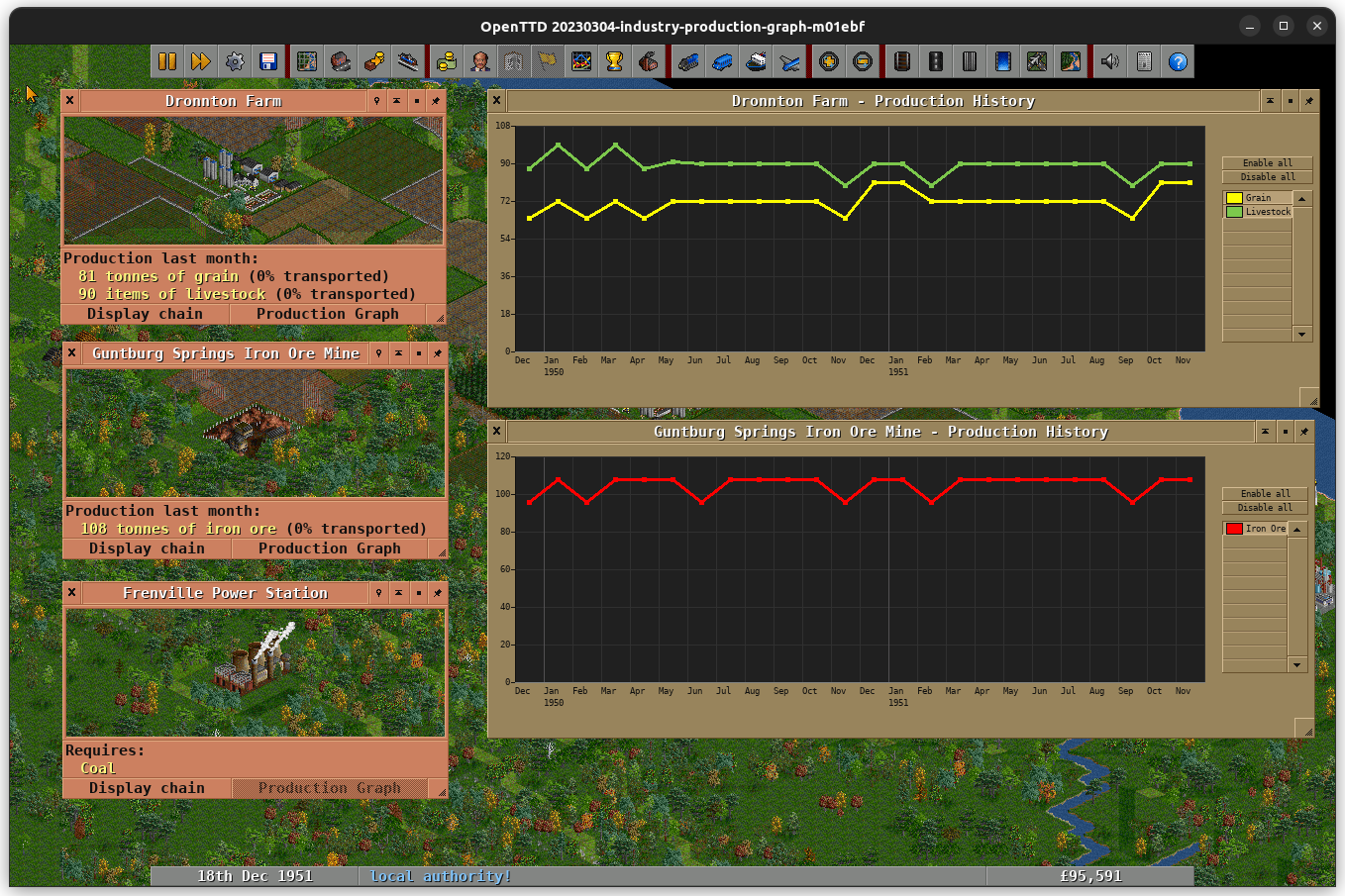Open the airport construction toolbar
The width and height of the screenshot is (1345, 896).
(x=1036, y=60)
